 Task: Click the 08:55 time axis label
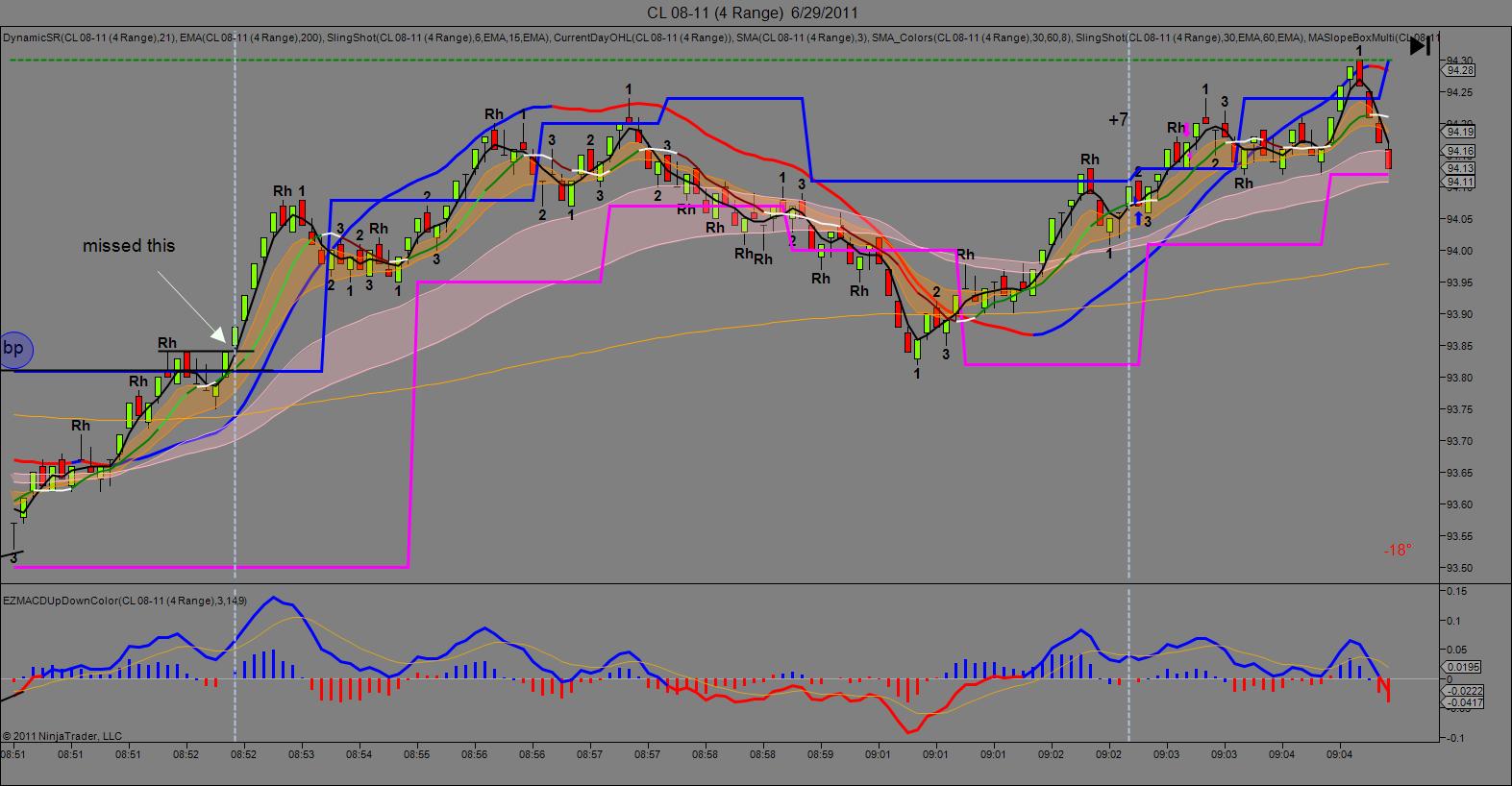[417, 754]
